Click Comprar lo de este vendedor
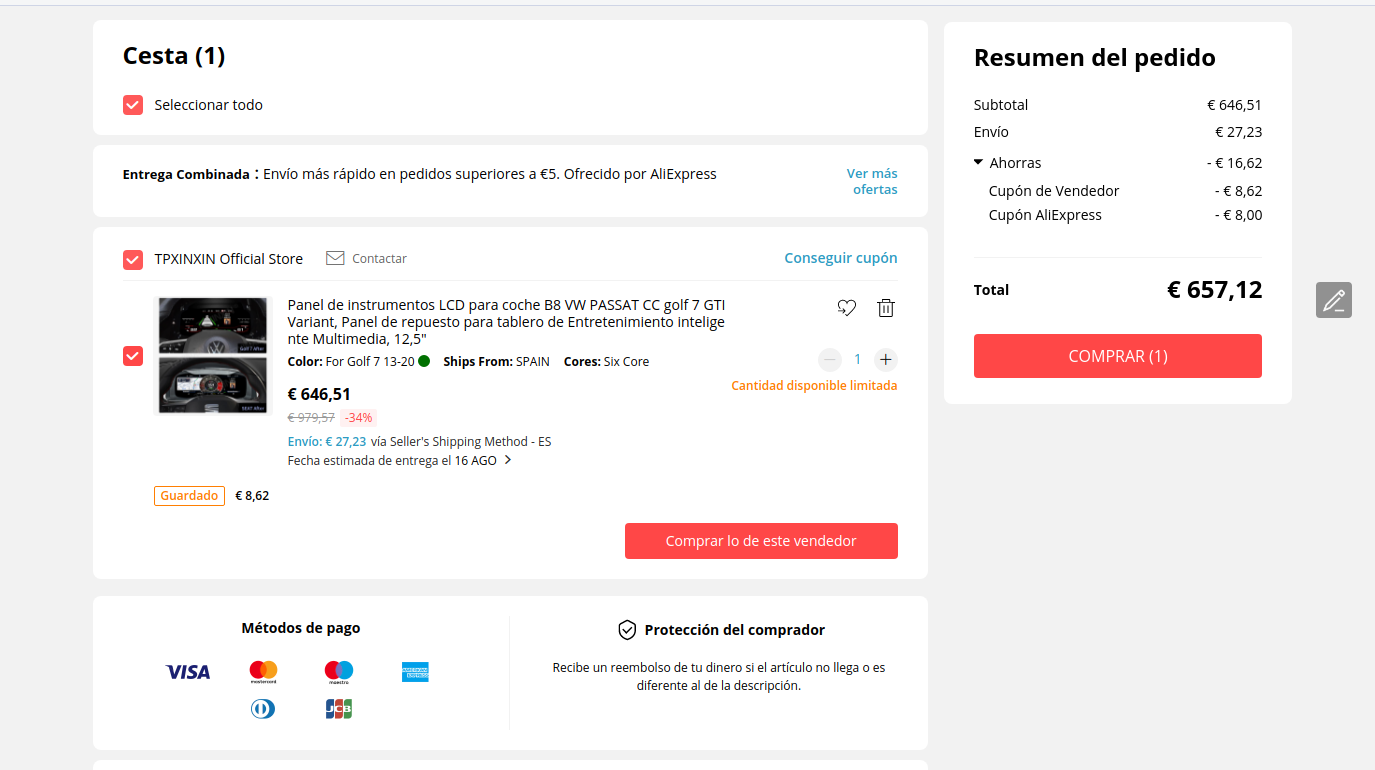The height and width of the screenshot is (770, 1375). (761, 541)
